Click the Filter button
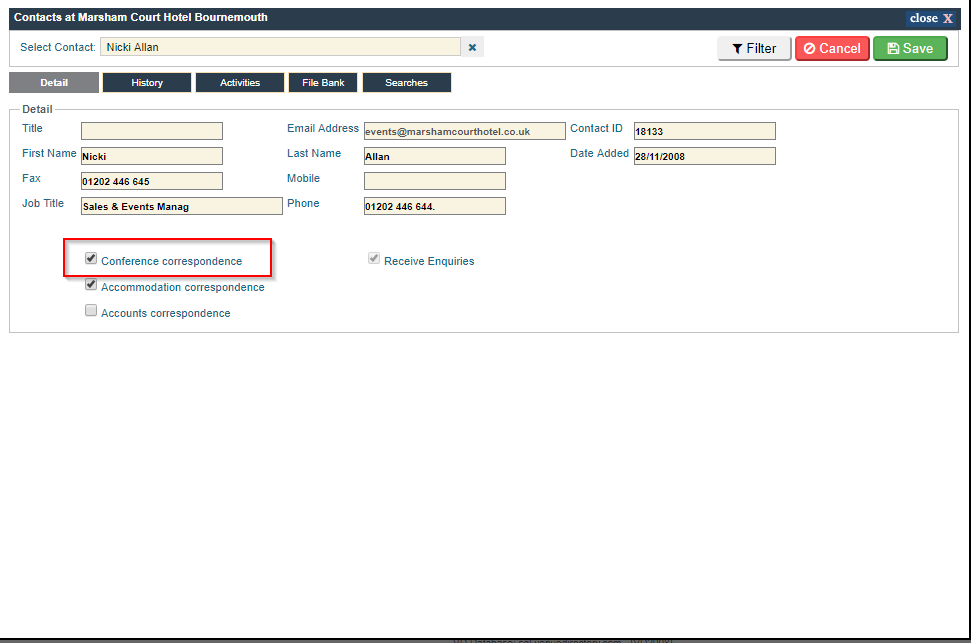Image resolution: width=971 pixels, height=643 pixels. click(754, 48)
